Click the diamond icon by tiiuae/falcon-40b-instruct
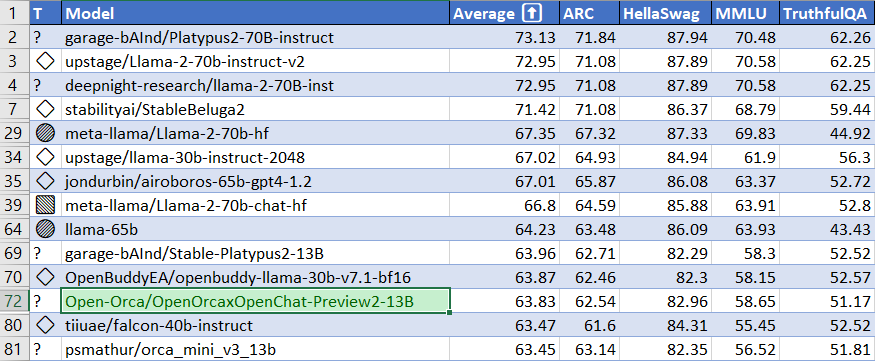875x361 pixels. (45, 325)
